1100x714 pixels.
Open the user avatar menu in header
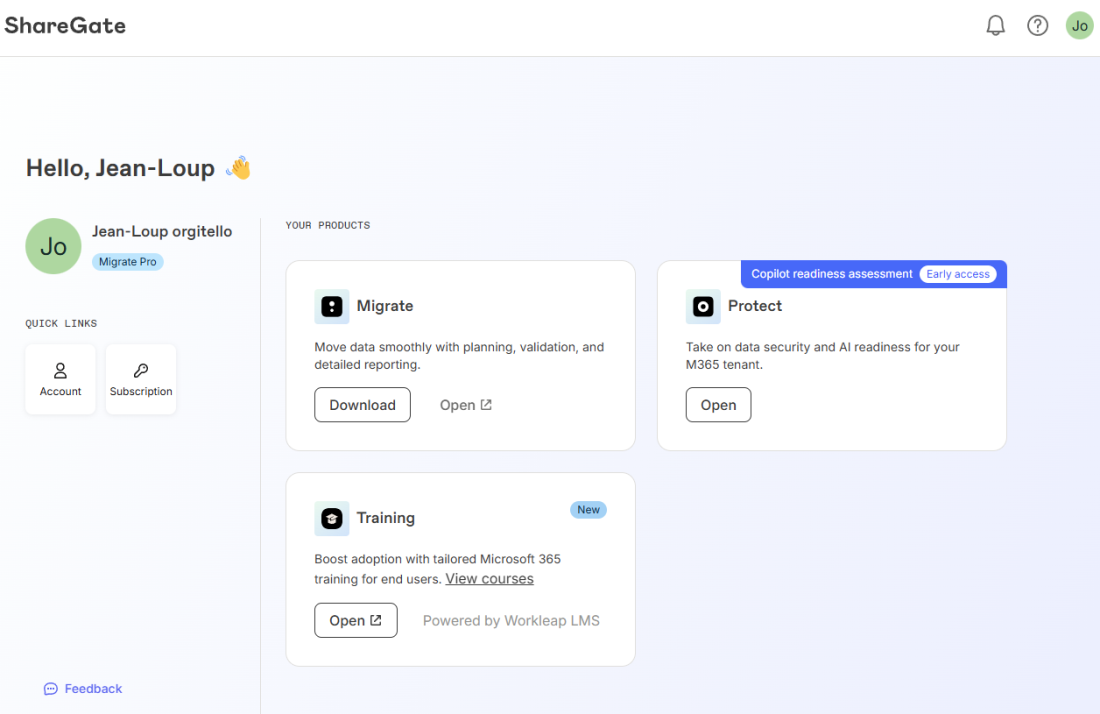click(x=1079, y=26)
